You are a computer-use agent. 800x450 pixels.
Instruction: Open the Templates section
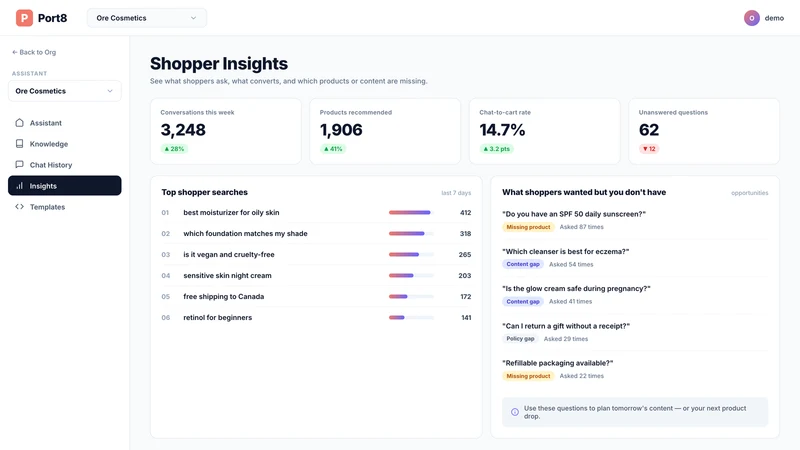[65, 207]
